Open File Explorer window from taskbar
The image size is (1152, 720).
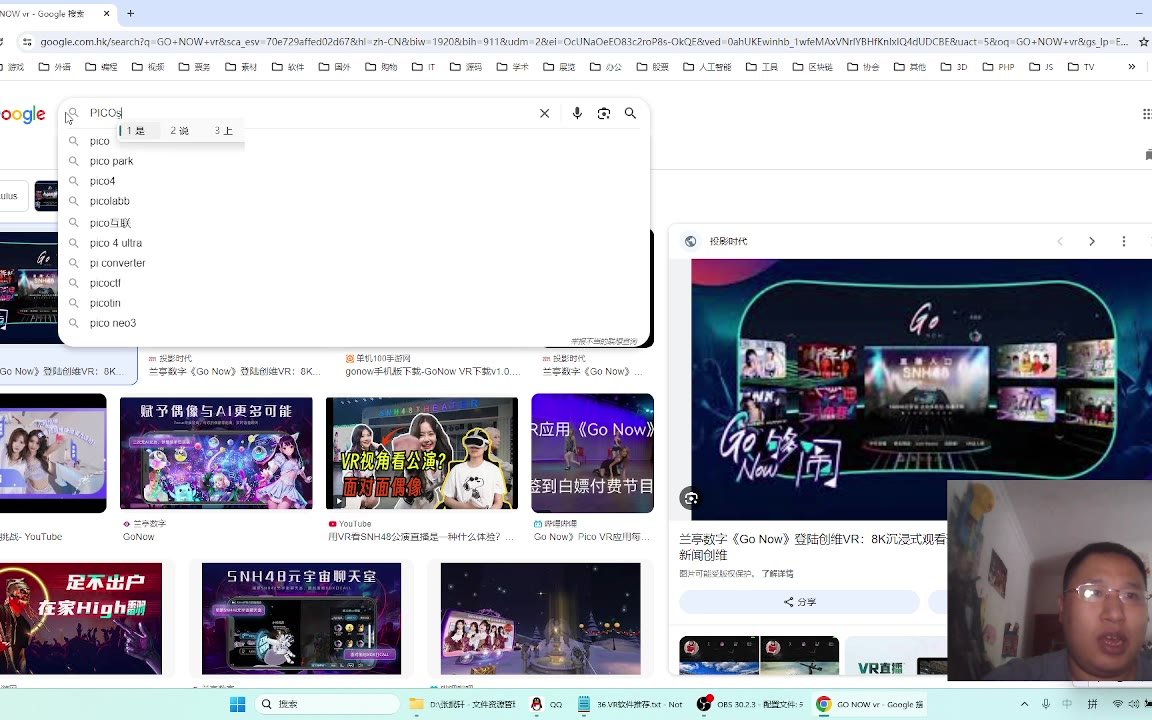(x=462, y=704)
